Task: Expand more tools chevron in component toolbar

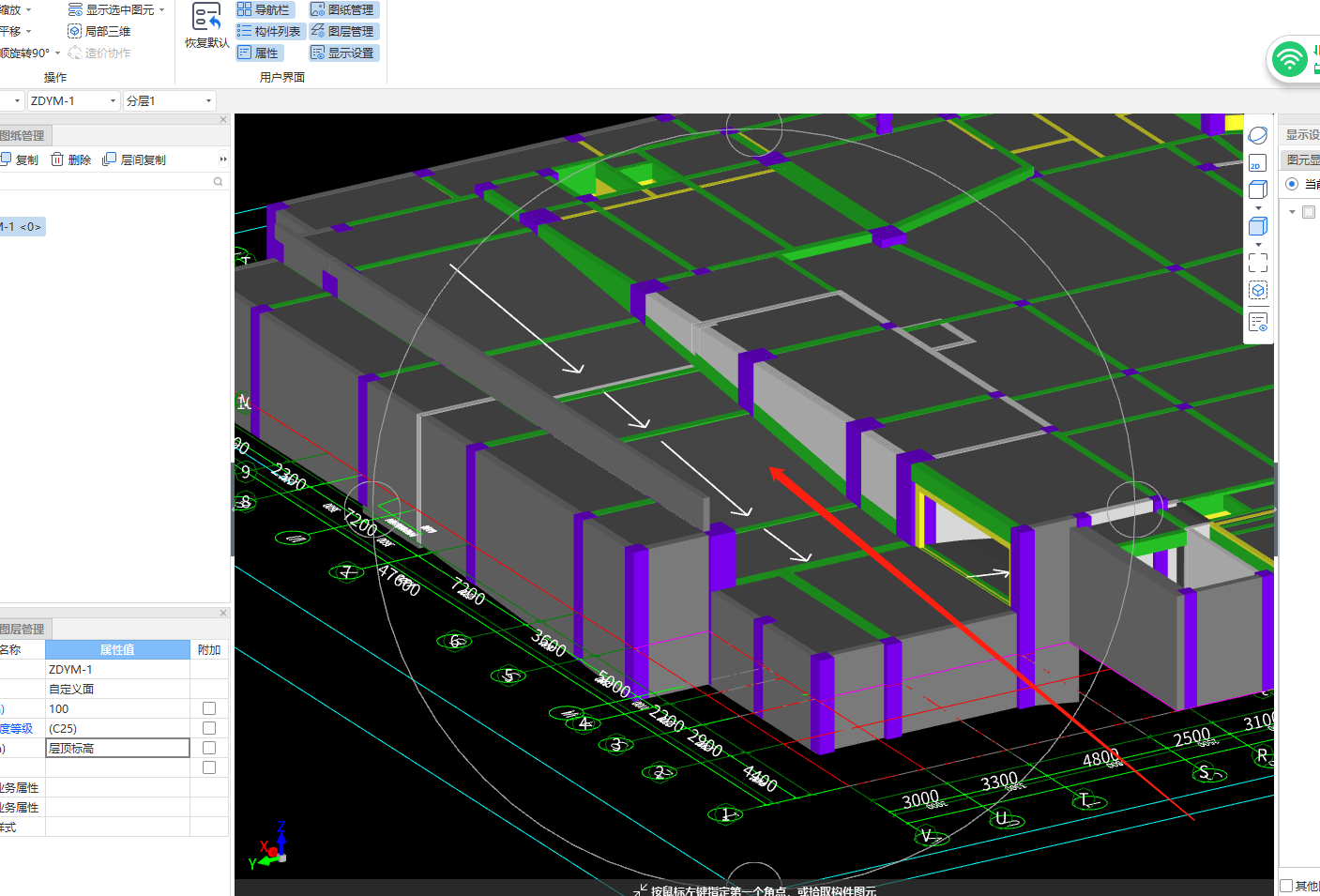Action: 223,159
